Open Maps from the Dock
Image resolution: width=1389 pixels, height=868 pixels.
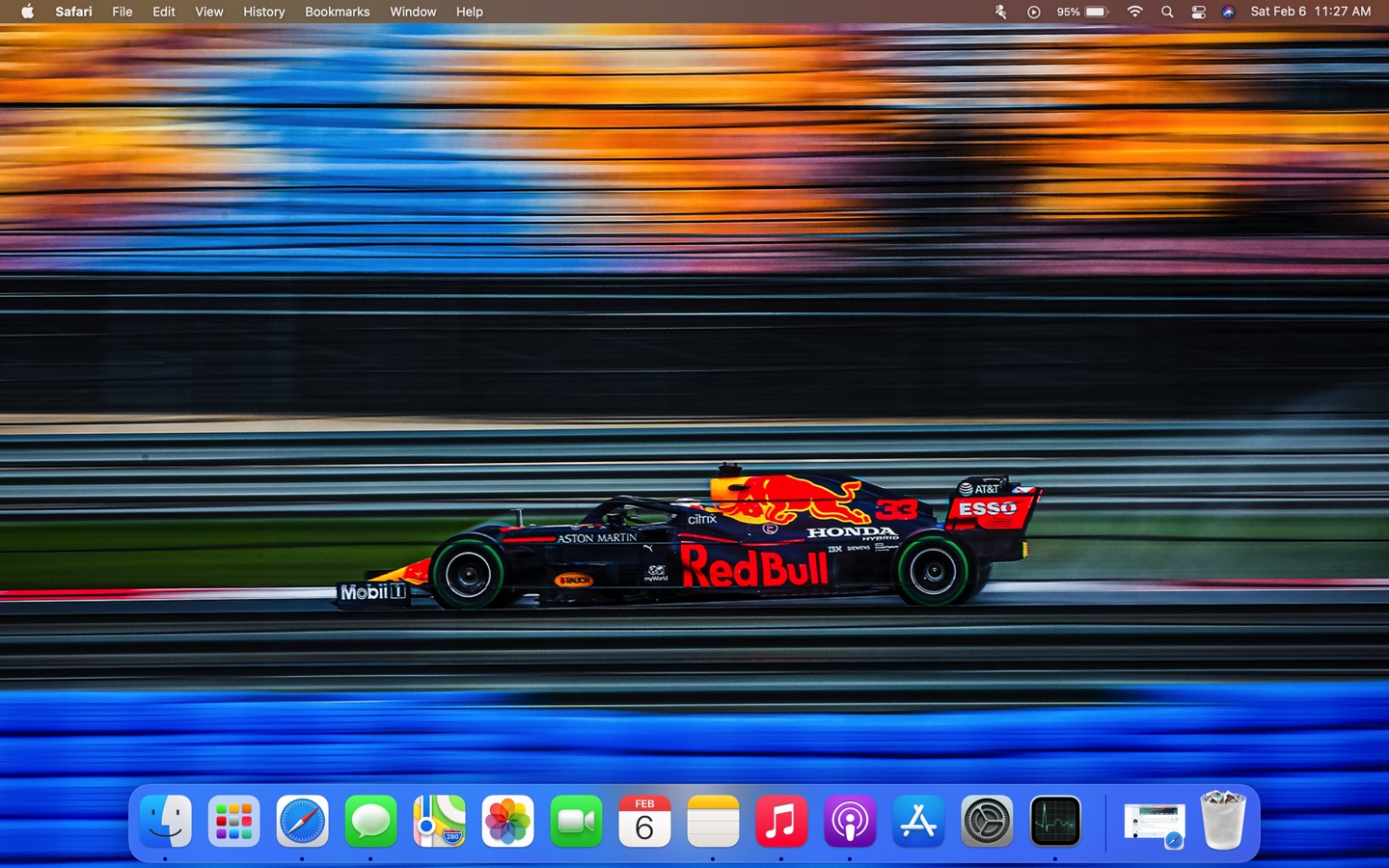439,822
